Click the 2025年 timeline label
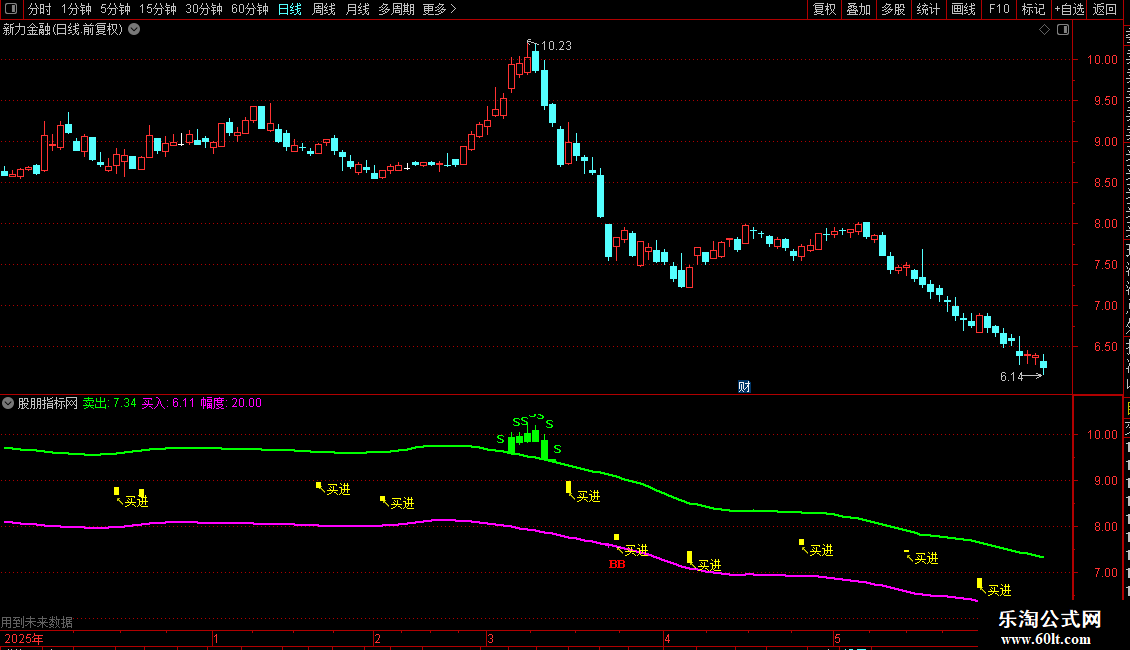 pos(24,639)
